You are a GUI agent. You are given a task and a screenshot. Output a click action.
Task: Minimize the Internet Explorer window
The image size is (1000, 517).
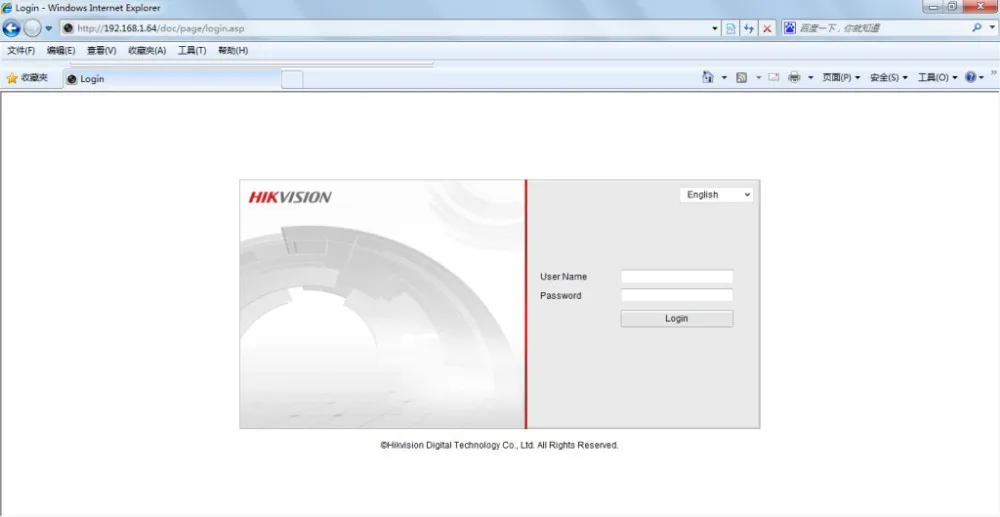[x=934, y=6]
